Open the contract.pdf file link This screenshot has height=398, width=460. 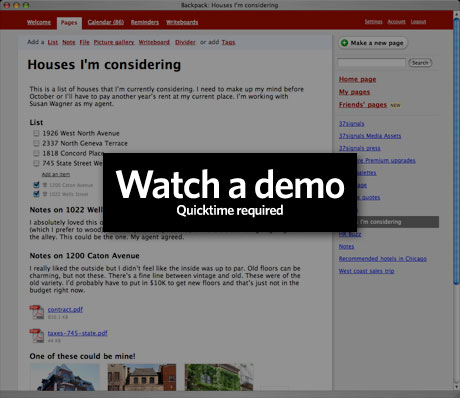pos(65,309)
